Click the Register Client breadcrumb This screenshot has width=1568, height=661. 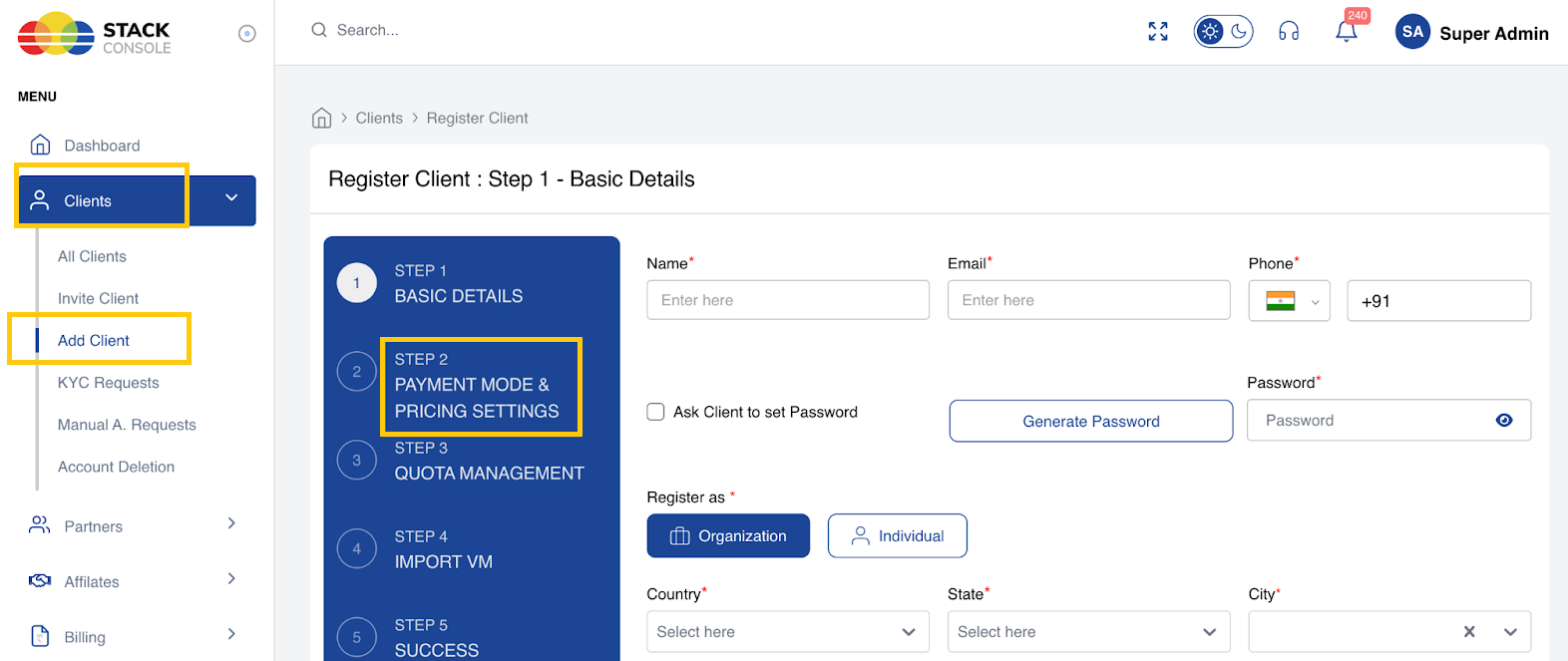click(x=477, y=118)
